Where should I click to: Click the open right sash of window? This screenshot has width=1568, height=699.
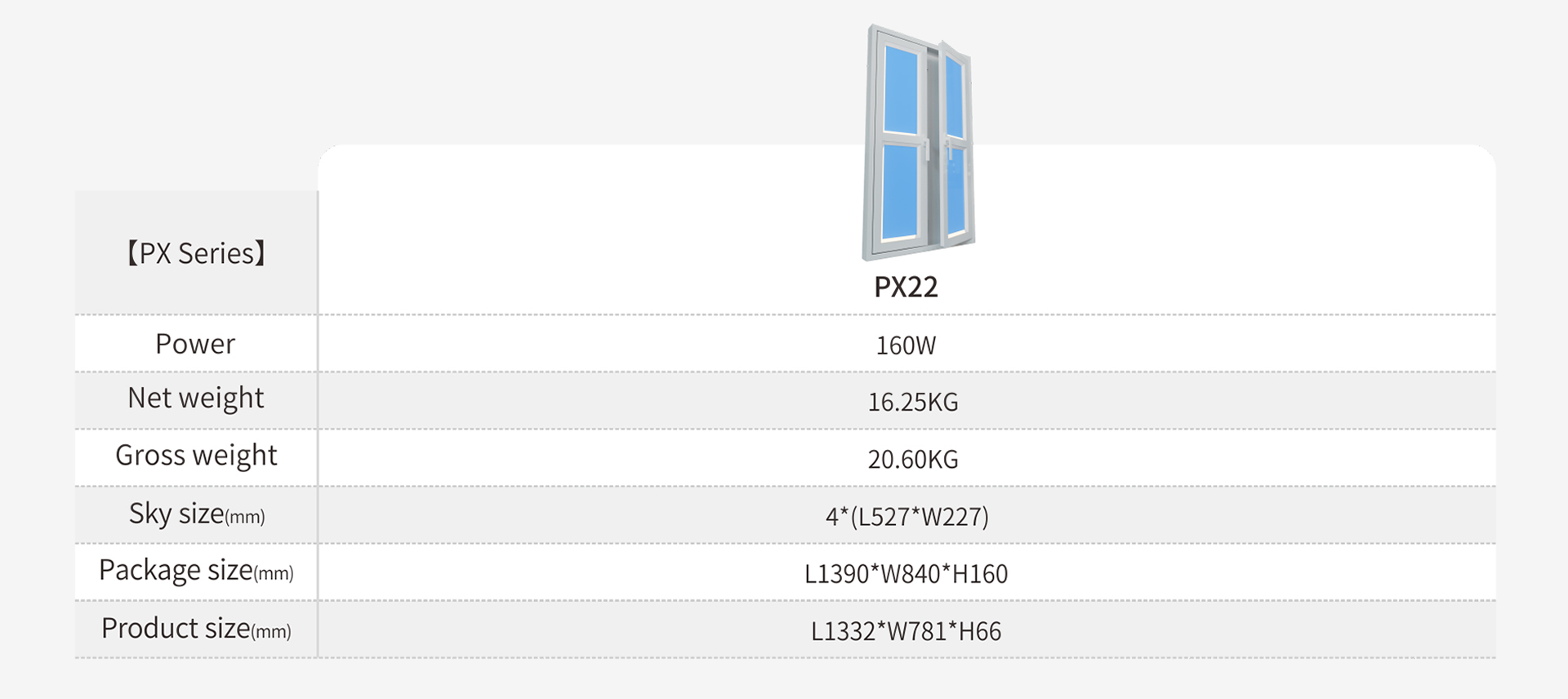pos(955,145)
